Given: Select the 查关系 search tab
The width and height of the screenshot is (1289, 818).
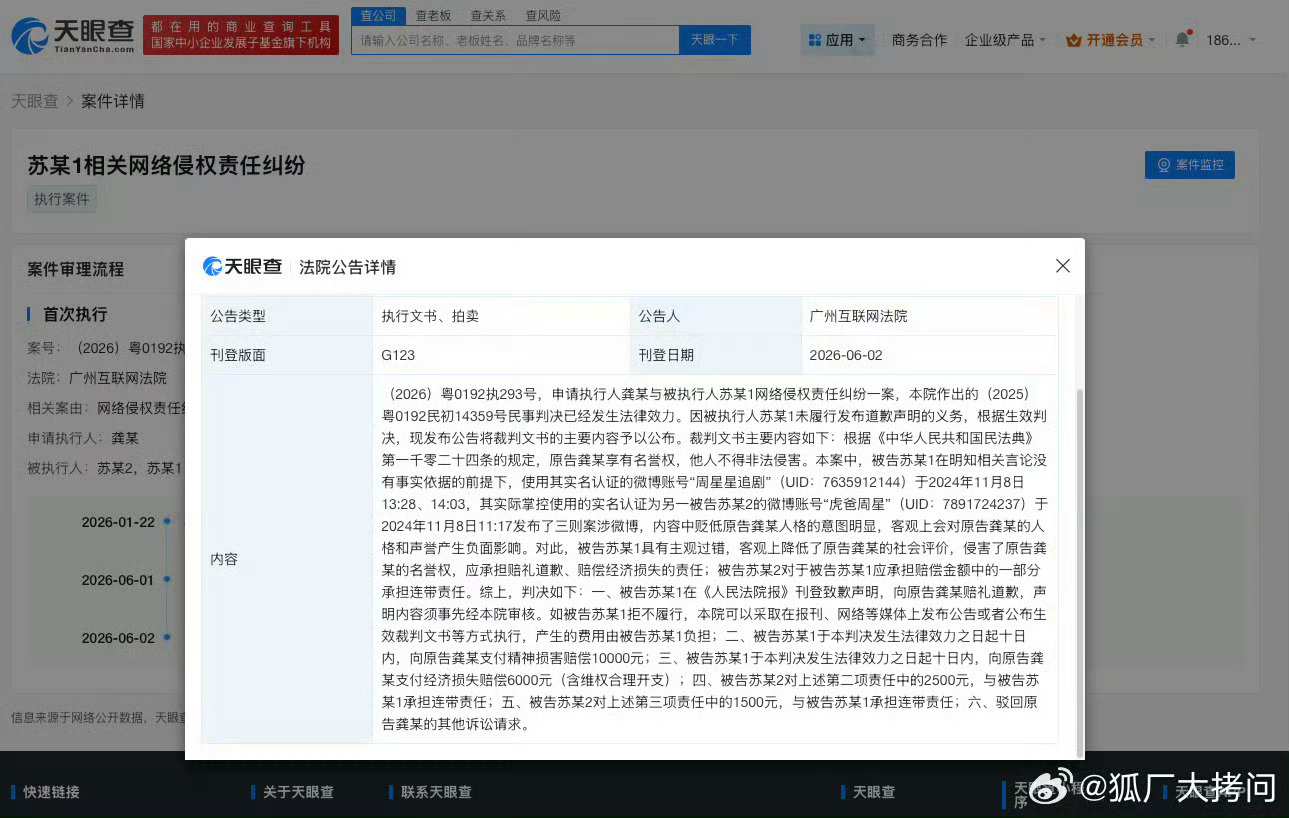Looking at the screenshot, I should 488,15.
